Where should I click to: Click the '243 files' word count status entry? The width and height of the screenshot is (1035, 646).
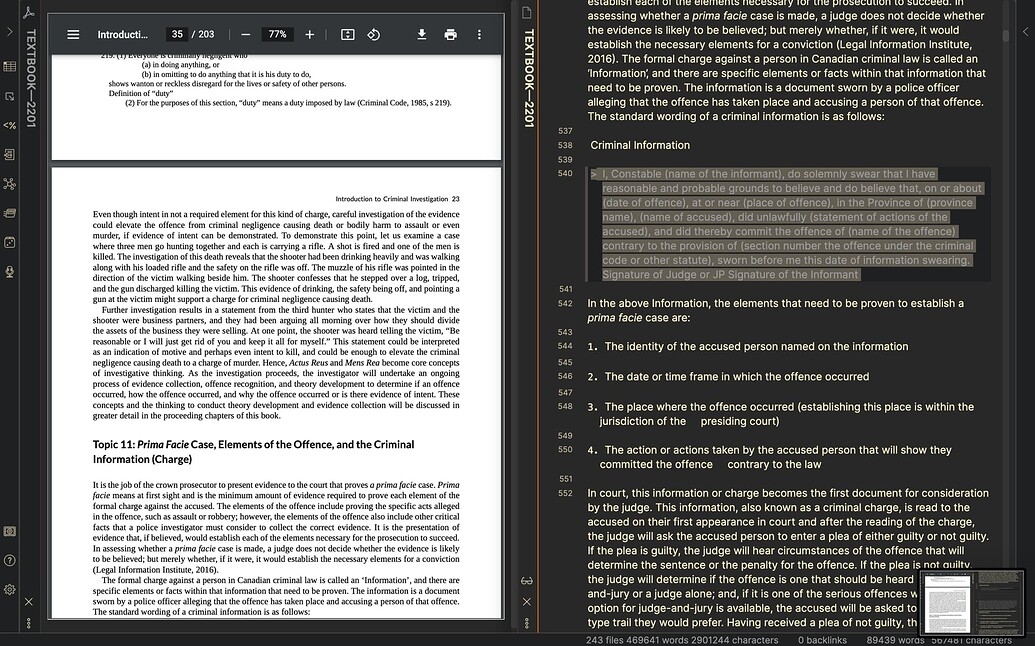point(682,640)
